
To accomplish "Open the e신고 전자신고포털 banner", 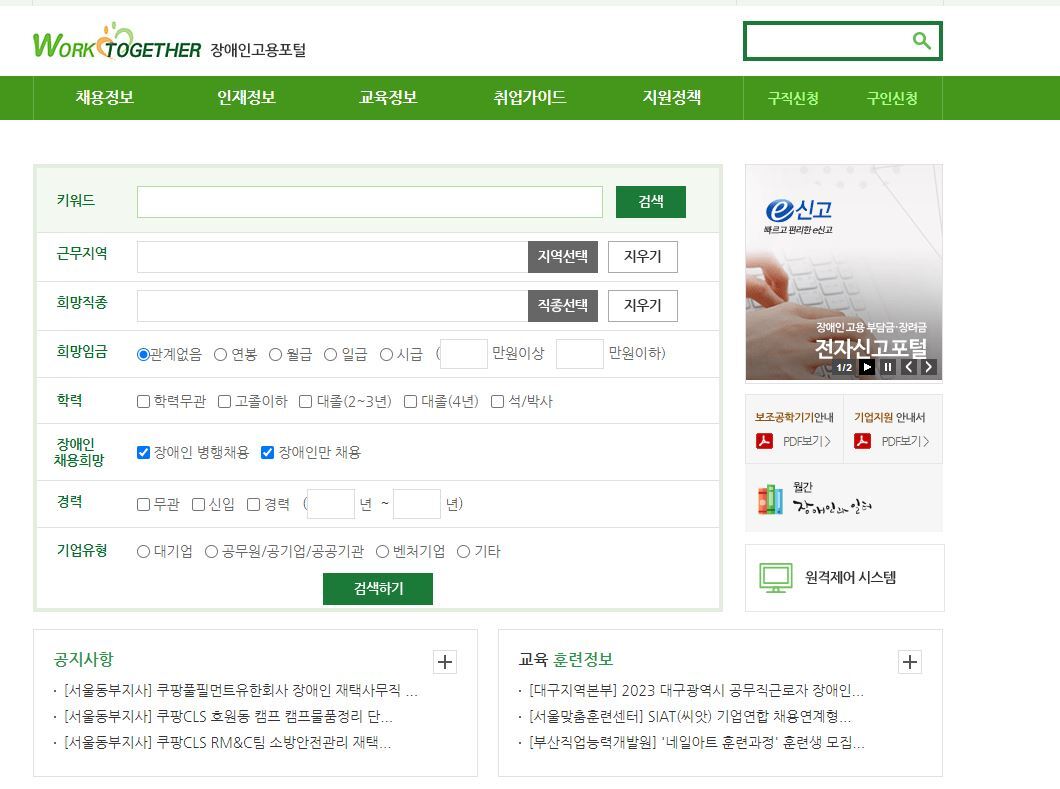I will [x=844, y=273].
